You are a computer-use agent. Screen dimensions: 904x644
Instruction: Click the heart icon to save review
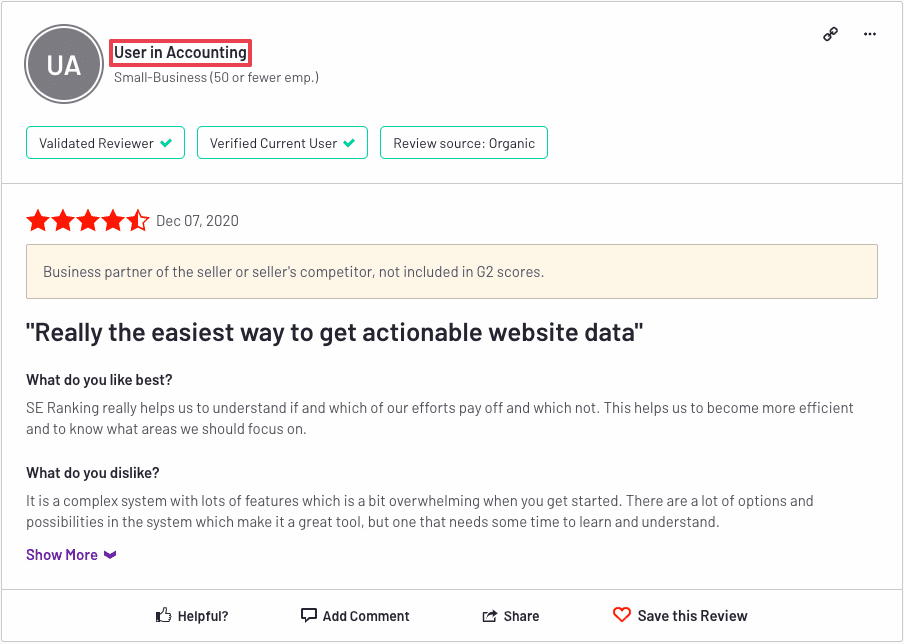point(622,615)
